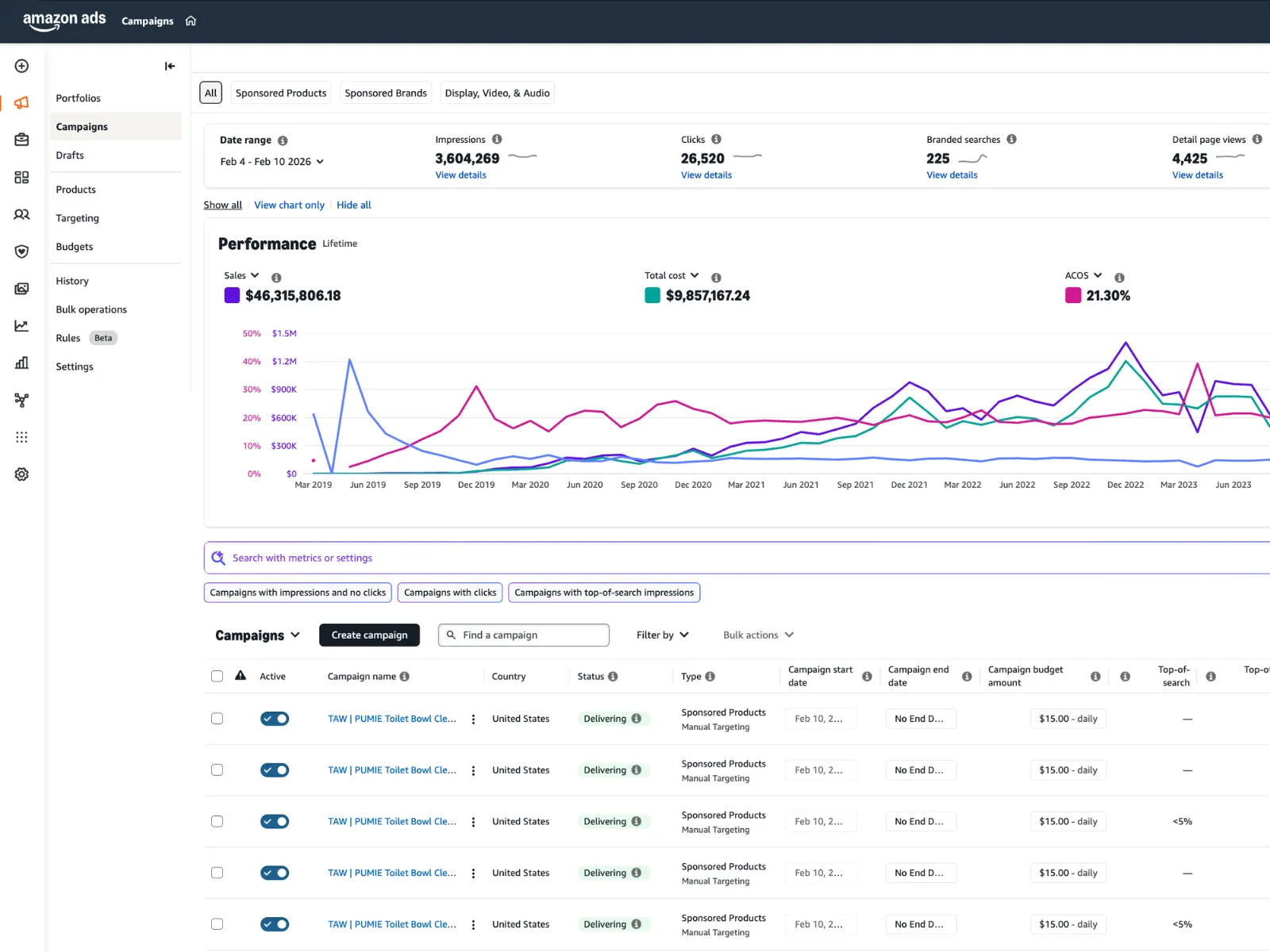Screen dimensions: 1270x952
Task: Click the View chart only link
Action: [x=289, y=205]
